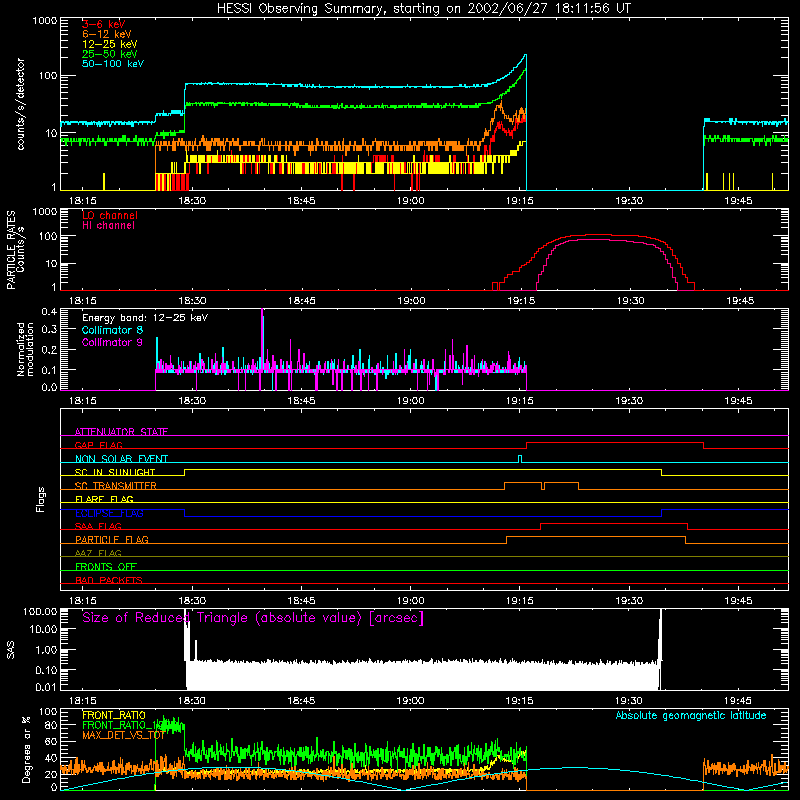Click the 'Energy band: 12-25 keV' label
Image resolution: width=800 pixels, height=800 pixels.
tap(145, 318)
